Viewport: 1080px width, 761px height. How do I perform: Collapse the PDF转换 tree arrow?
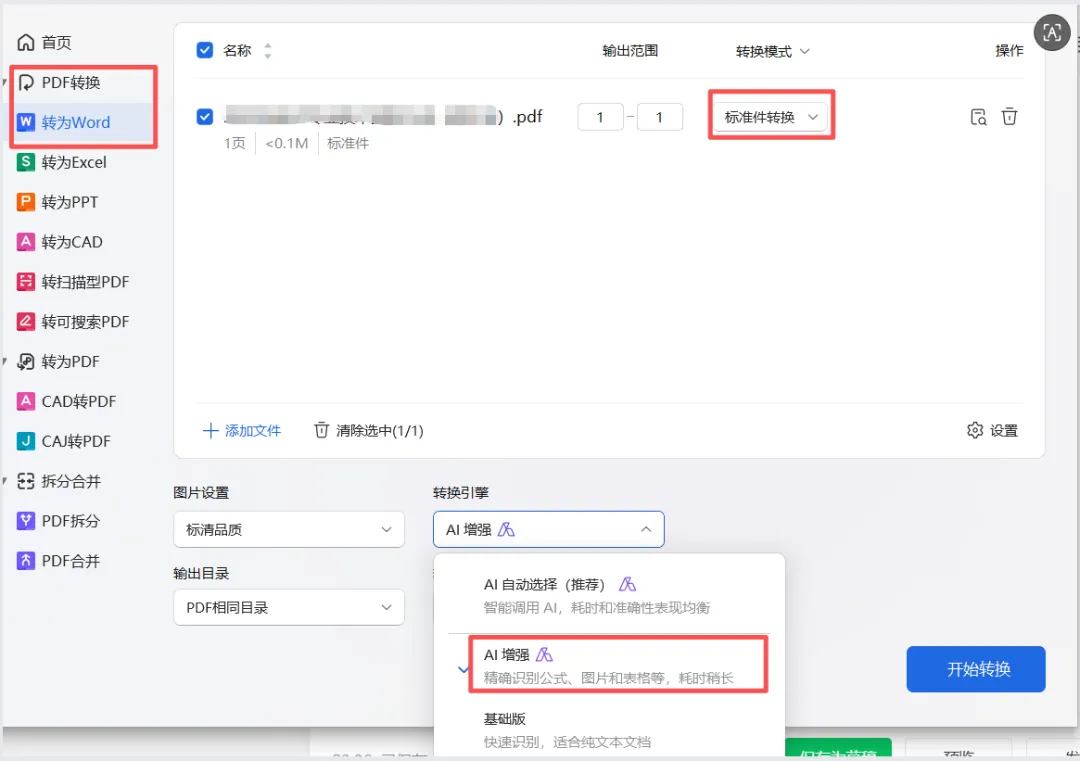coord(6,83)
